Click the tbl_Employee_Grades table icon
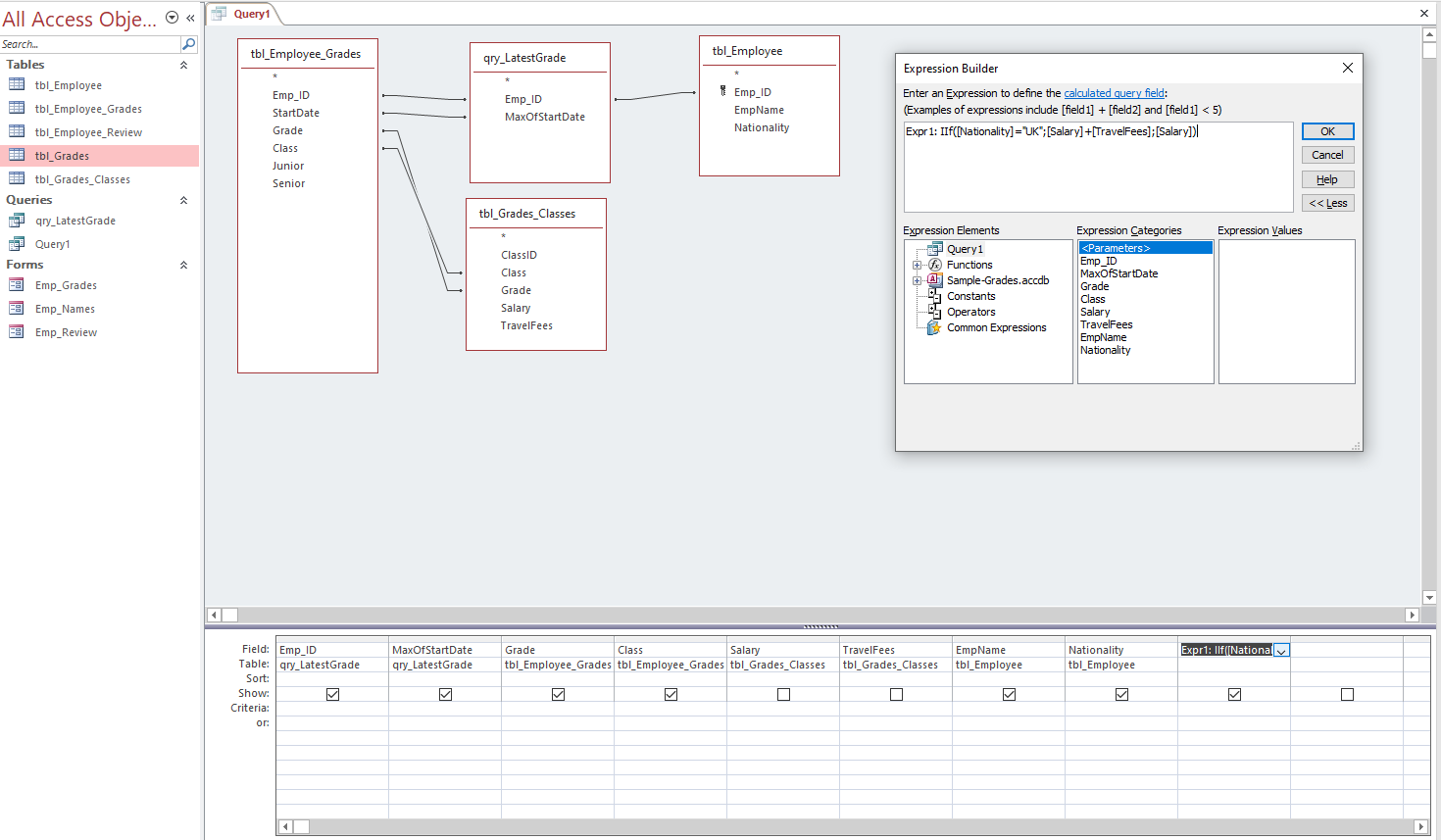The width and height of the screenshot is (1441, 840). point(17,108)
